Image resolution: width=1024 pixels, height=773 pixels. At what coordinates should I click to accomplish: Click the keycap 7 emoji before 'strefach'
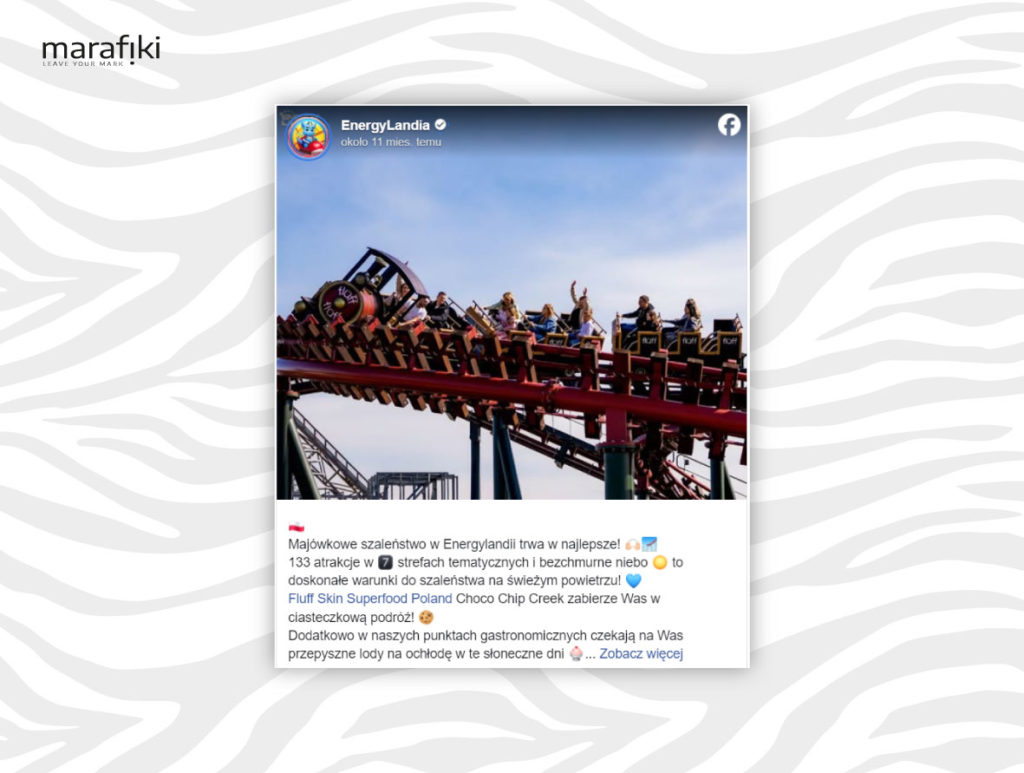click(x=385, y=562)
